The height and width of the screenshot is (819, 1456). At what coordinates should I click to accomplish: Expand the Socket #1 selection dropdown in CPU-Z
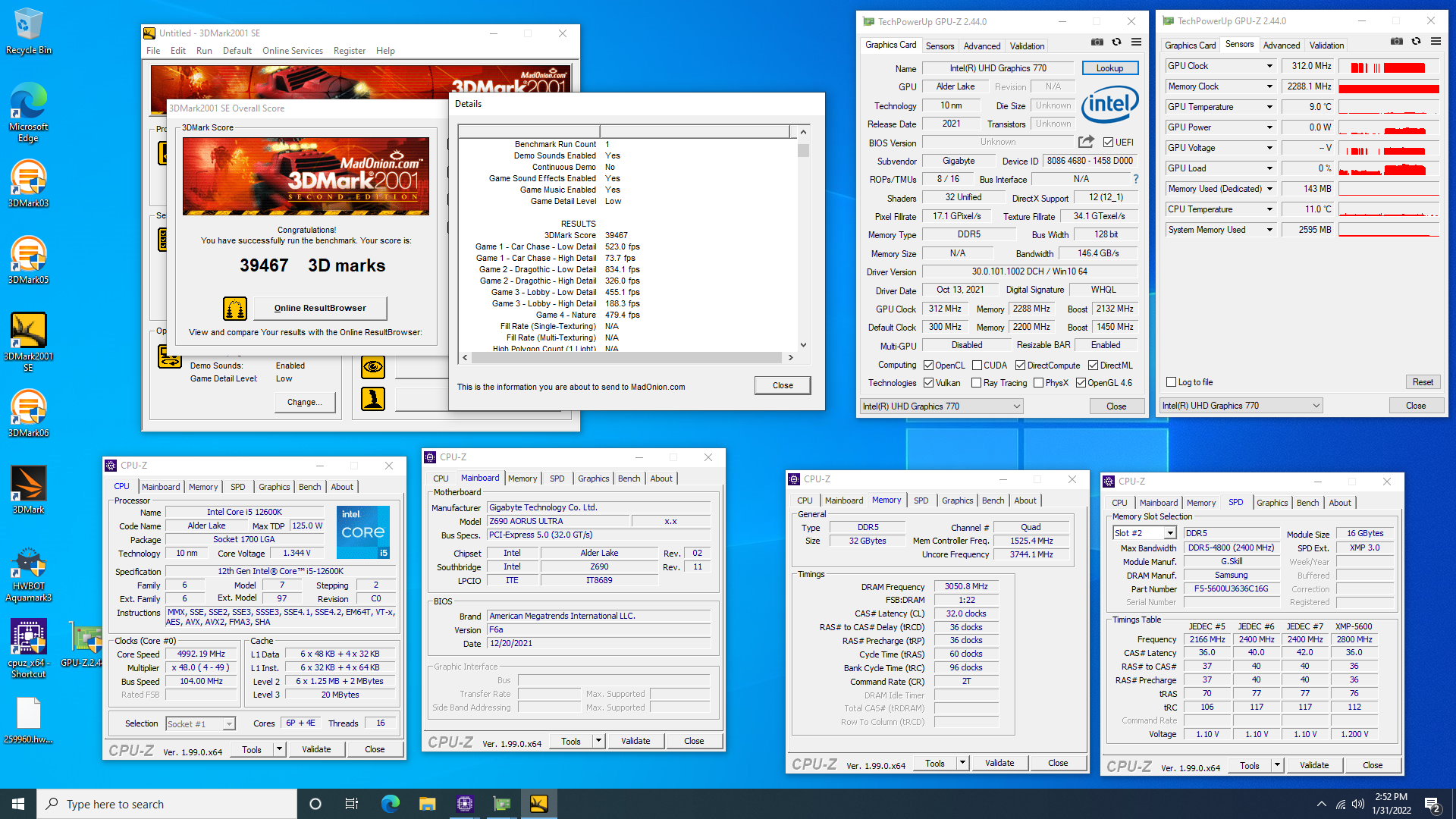[228, 724]
